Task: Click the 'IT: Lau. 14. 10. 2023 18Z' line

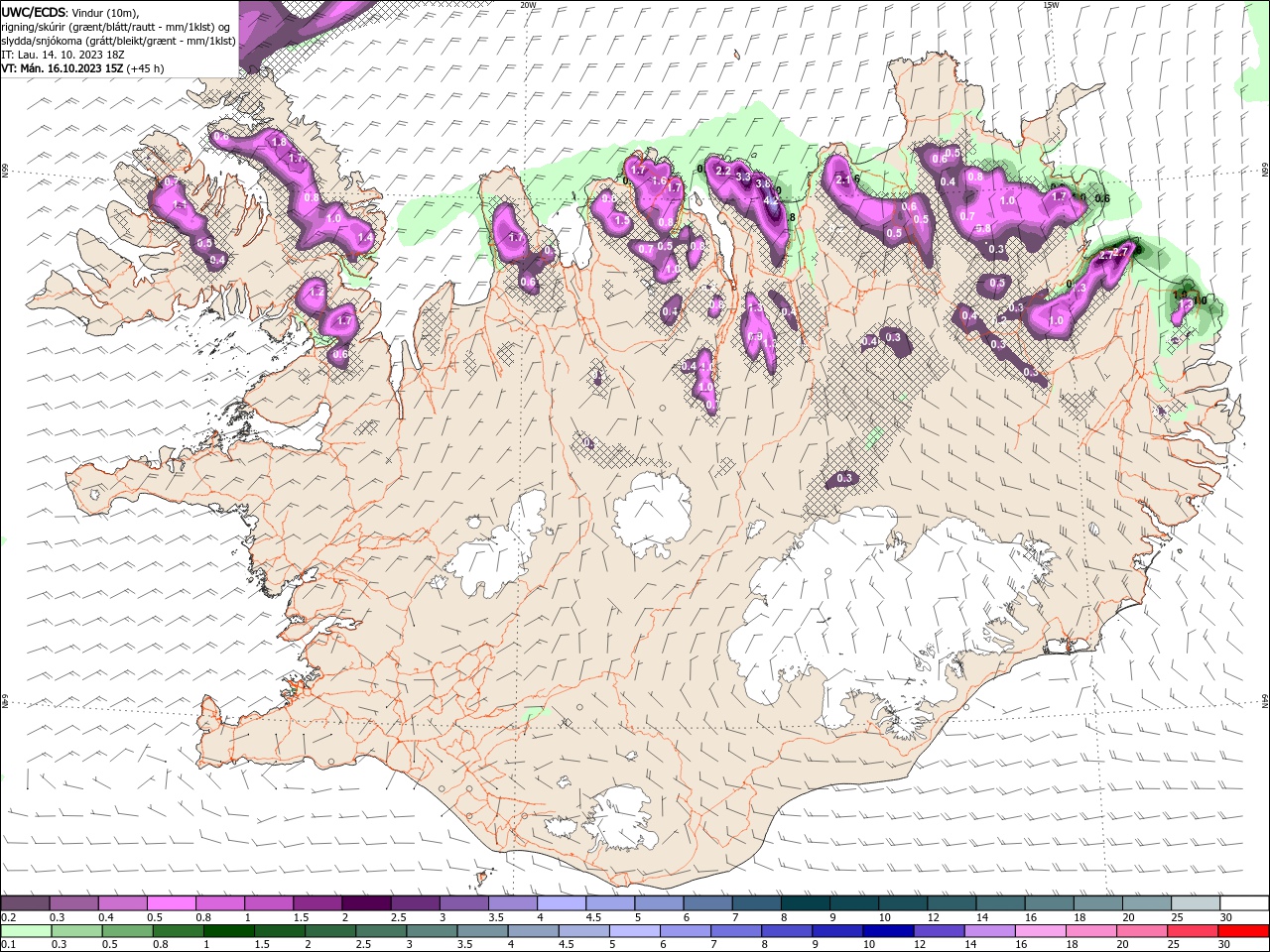Action: coord(64,55)
